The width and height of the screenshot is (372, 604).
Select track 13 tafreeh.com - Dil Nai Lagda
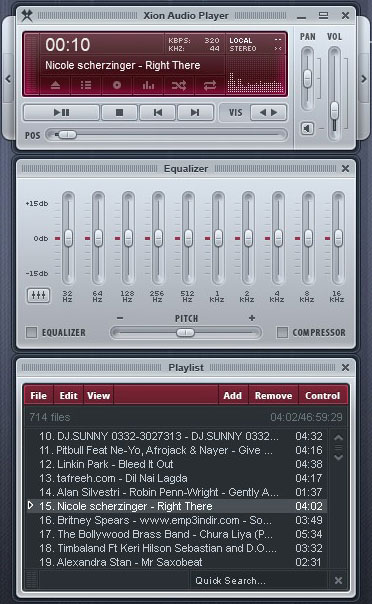click(177, 478)
